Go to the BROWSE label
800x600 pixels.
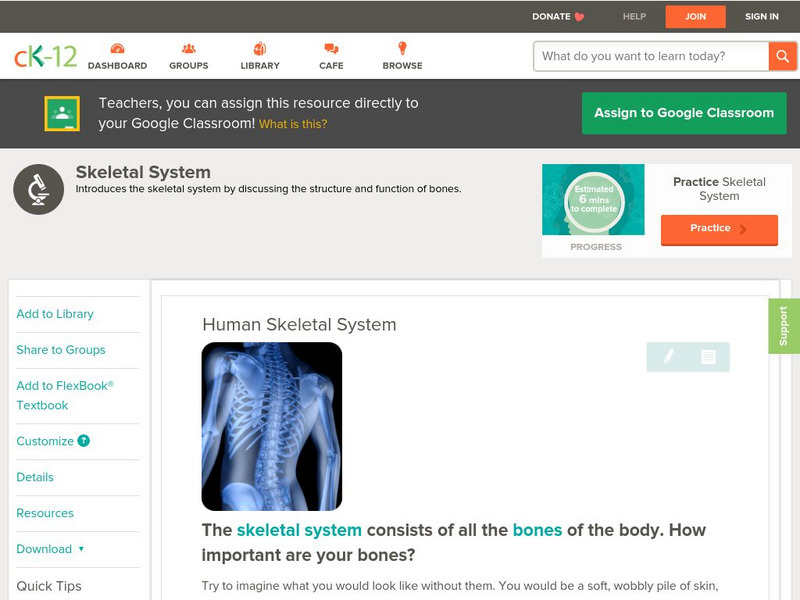[403, 66]
